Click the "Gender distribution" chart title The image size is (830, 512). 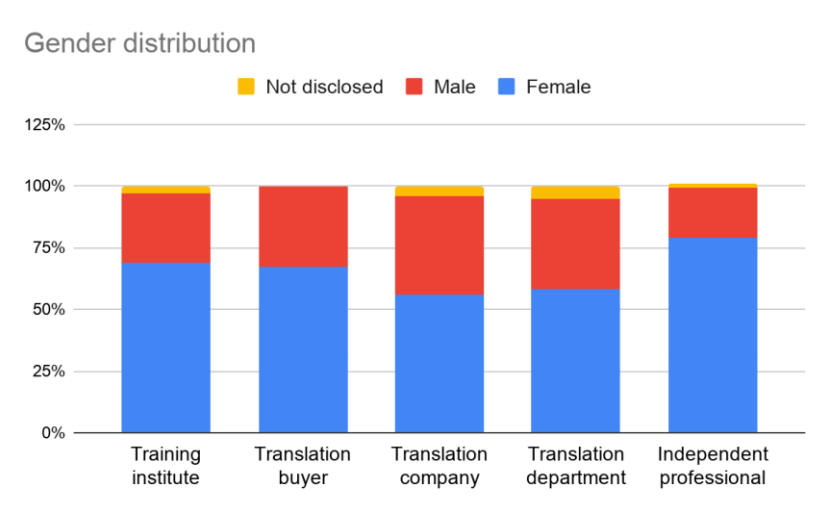139,44
